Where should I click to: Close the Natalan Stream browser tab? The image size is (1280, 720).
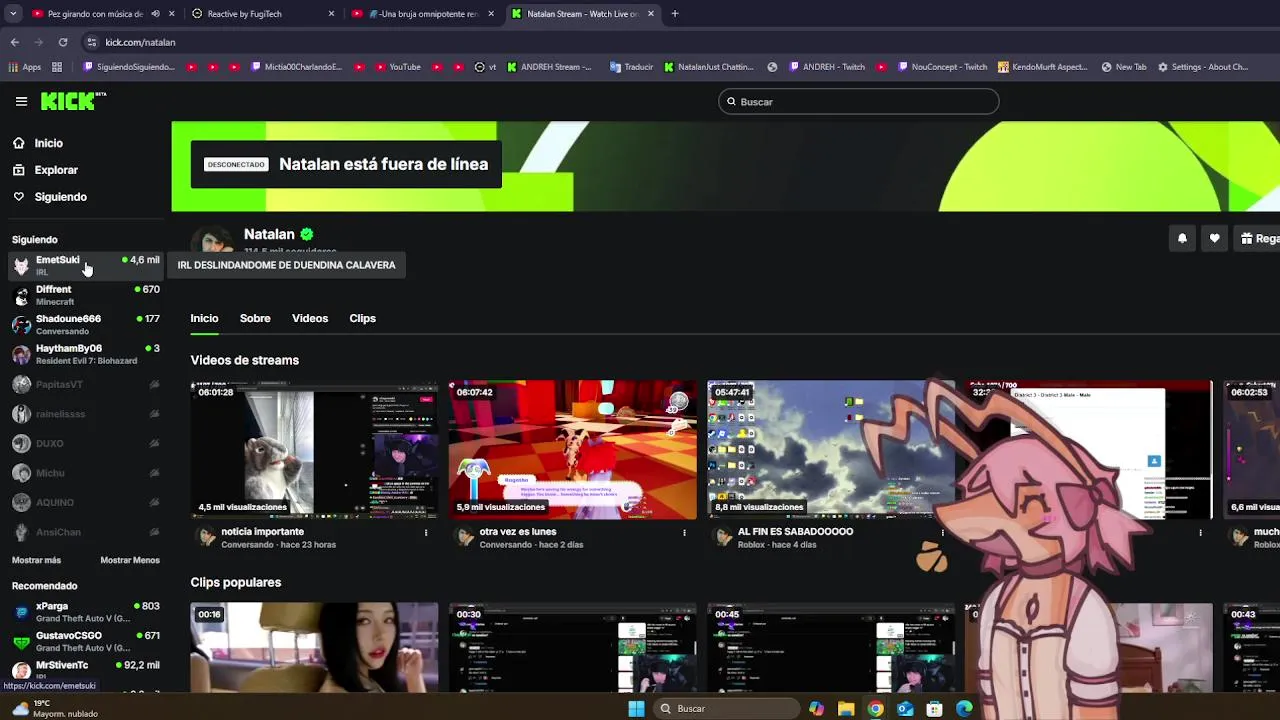tap(651, 14)
